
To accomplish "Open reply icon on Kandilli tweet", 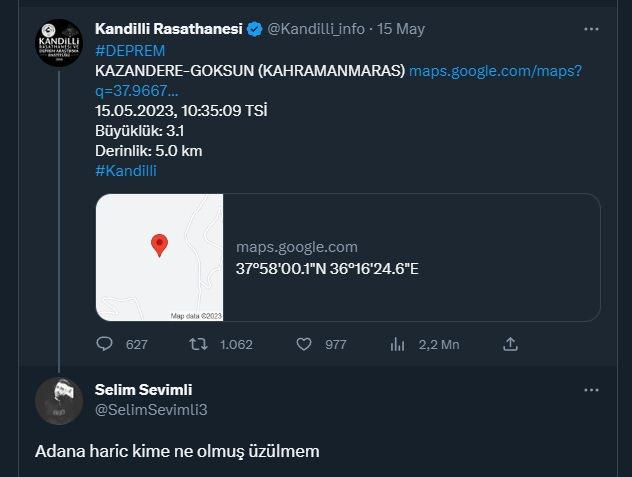I will tap(104, 344).
